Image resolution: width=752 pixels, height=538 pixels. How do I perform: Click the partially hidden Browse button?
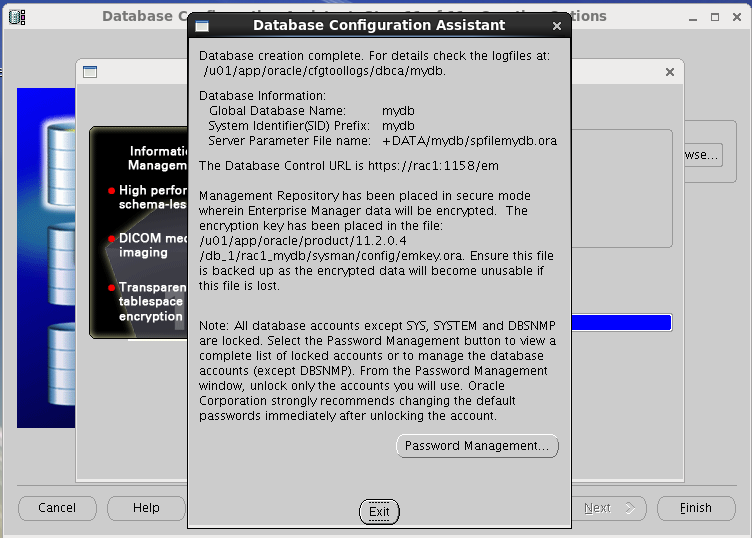(x=703, y=155)
